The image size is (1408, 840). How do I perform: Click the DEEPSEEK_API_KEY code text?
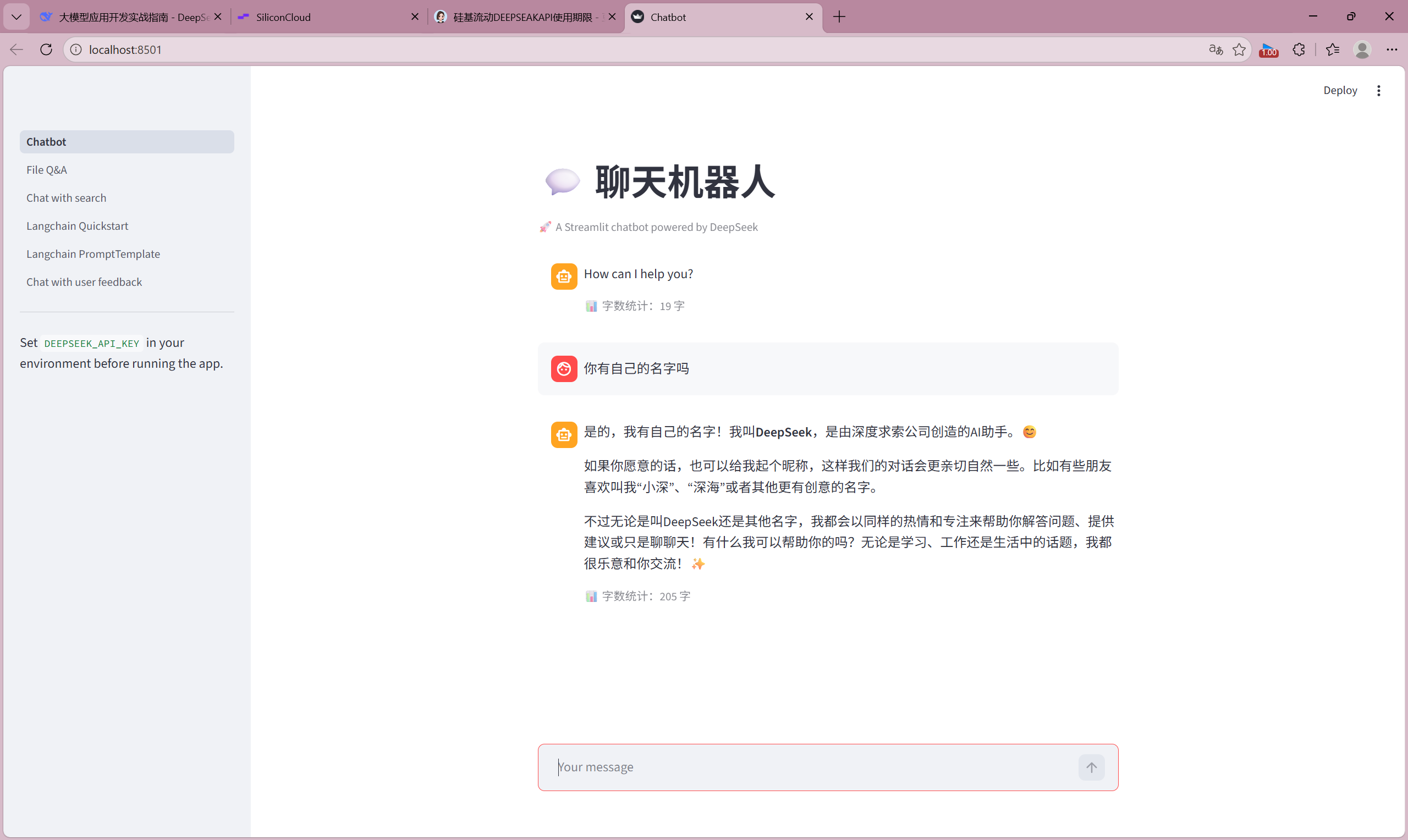(92, 343)
